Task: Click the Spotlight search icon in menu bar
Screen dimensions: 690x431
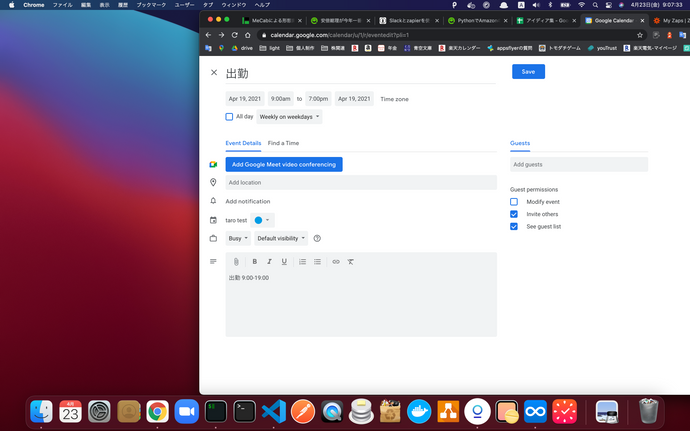Action: pyautogui.click(x=595, y=5)
